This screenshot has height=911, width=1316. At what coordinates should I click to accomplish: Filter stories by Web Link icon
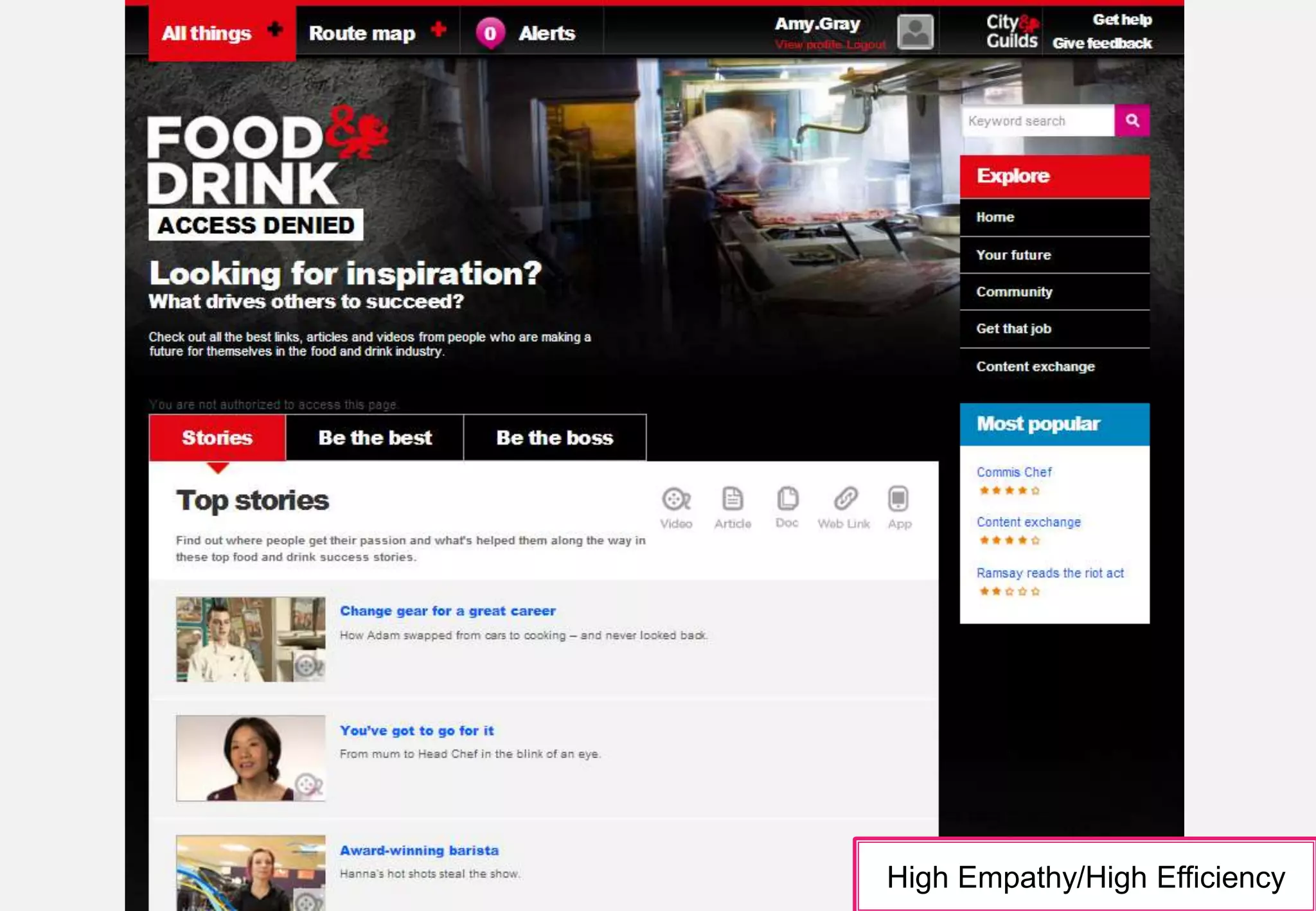click(x=845, y=499)
